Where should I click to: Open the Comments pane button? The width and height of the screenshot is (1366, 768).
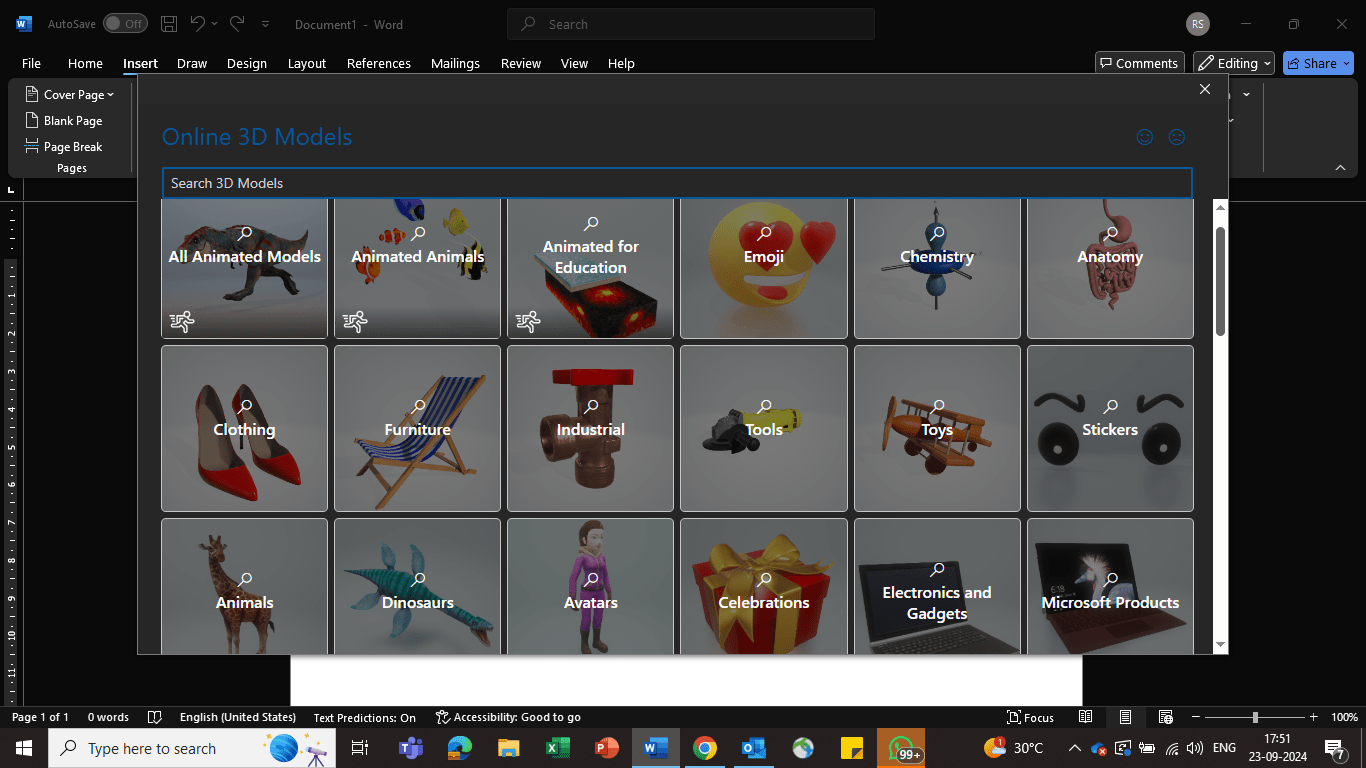click(1140, 63)
